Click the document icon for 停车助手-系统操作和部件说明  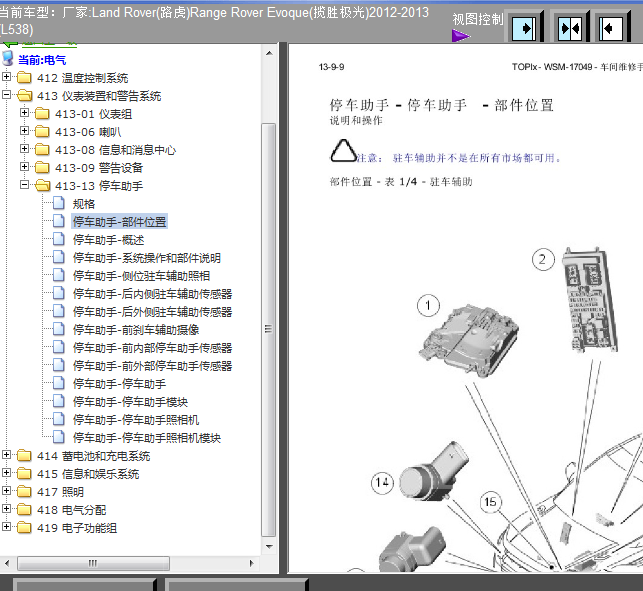[x=59, y=257]
